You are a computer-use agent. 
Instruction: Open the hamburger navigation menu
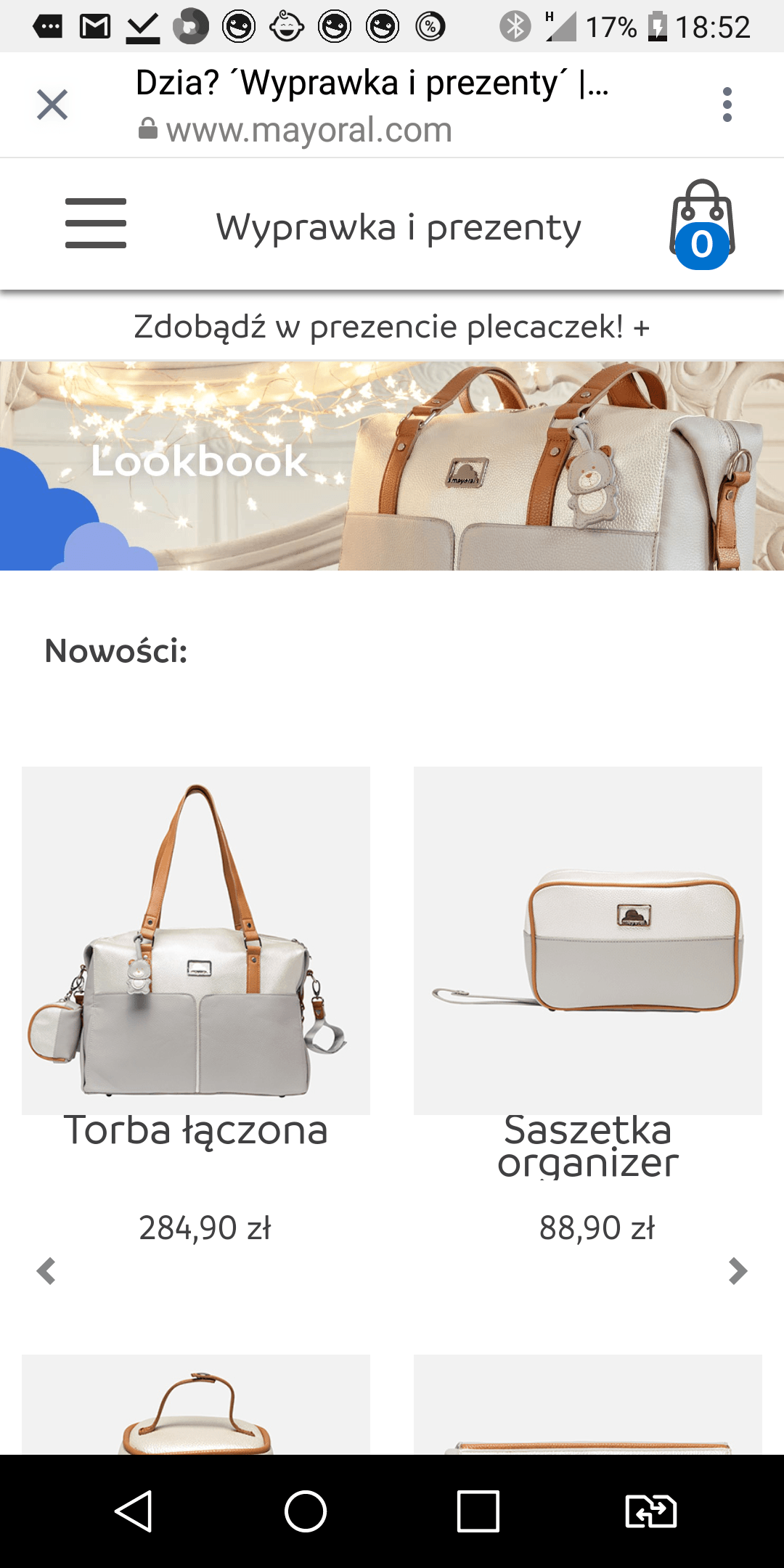coord(96,223)
